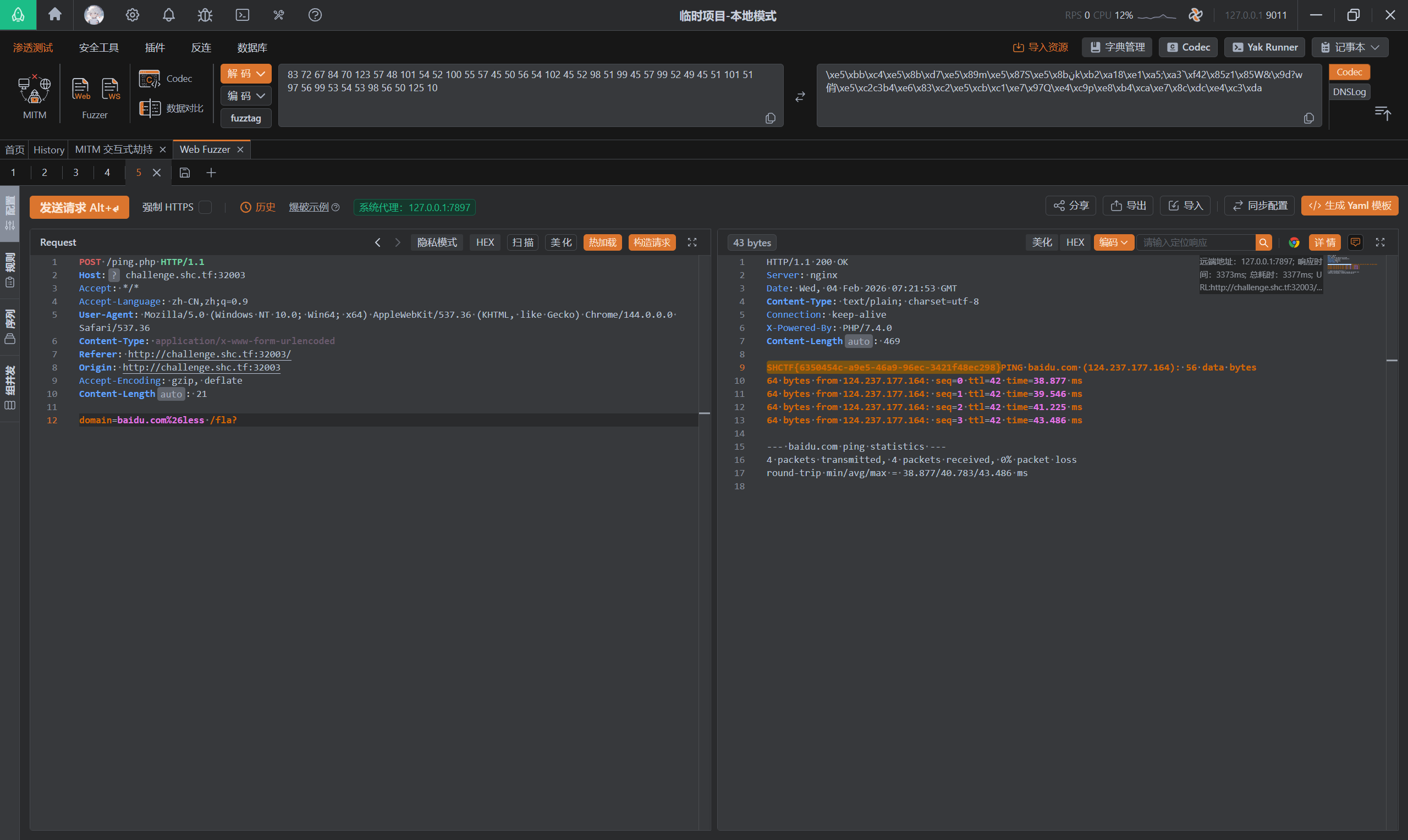
Task: Open the Yak Runner button
Action: [1265, 47]
